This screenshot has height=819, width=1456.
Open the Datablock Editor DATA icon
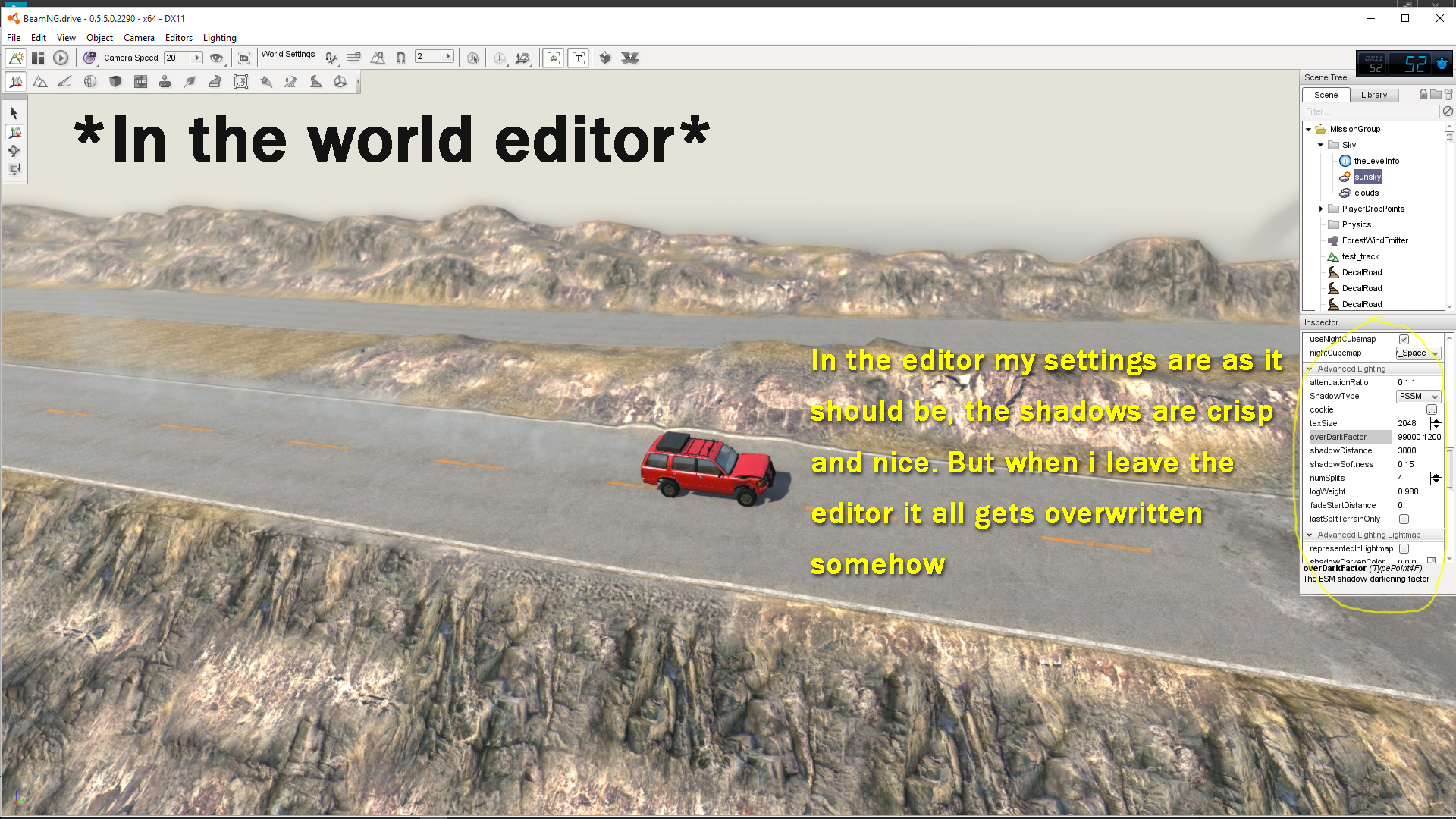pos(140,82)
